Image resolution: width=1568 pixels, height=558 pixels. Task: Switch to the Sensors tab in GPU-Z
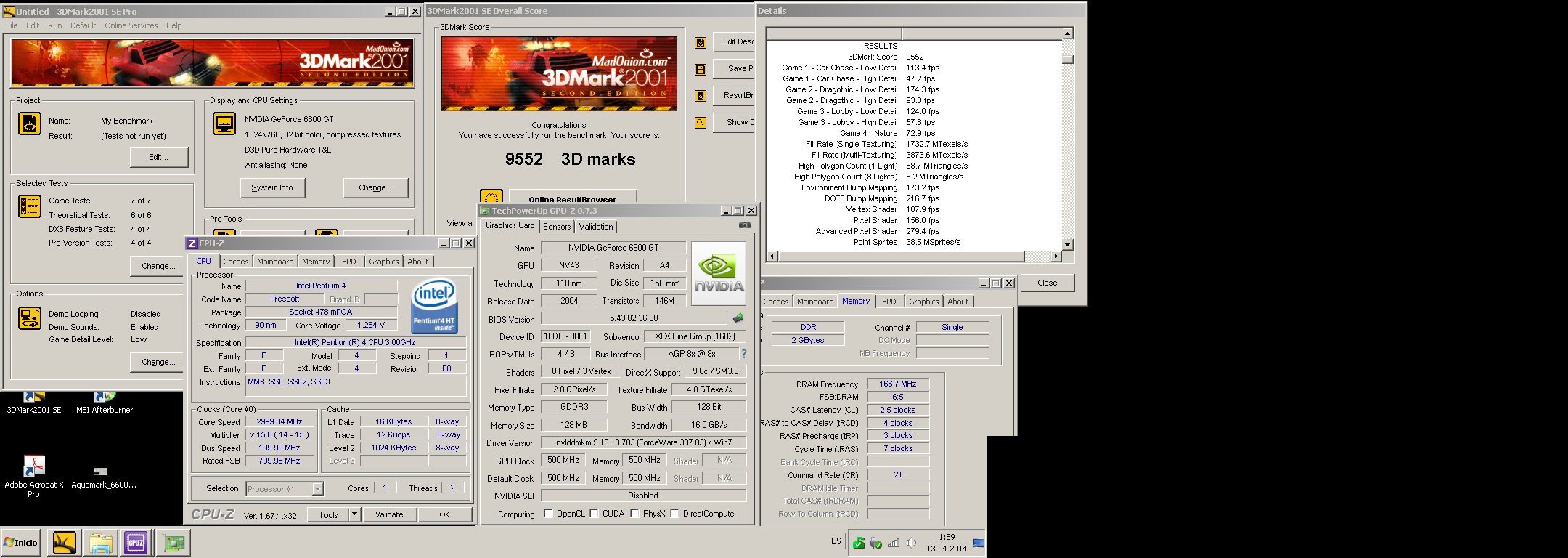pos(557,227)
